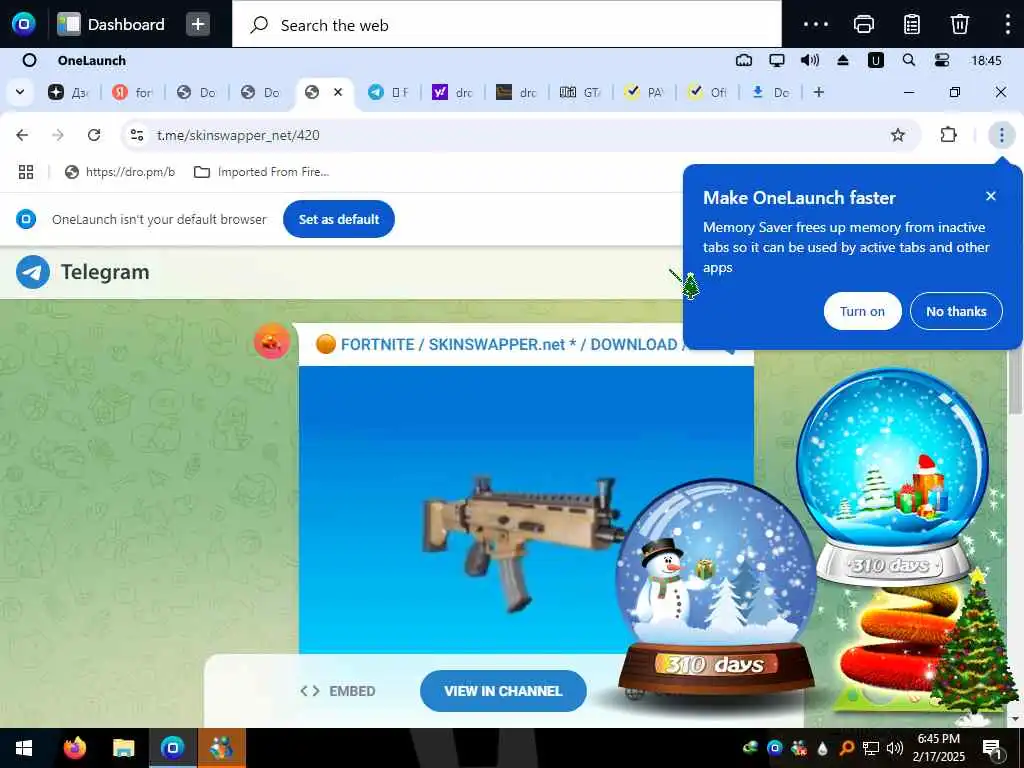Open vertical dots menu at top-right corner
1024x768 pixels.
click(x=1008, y=24)
